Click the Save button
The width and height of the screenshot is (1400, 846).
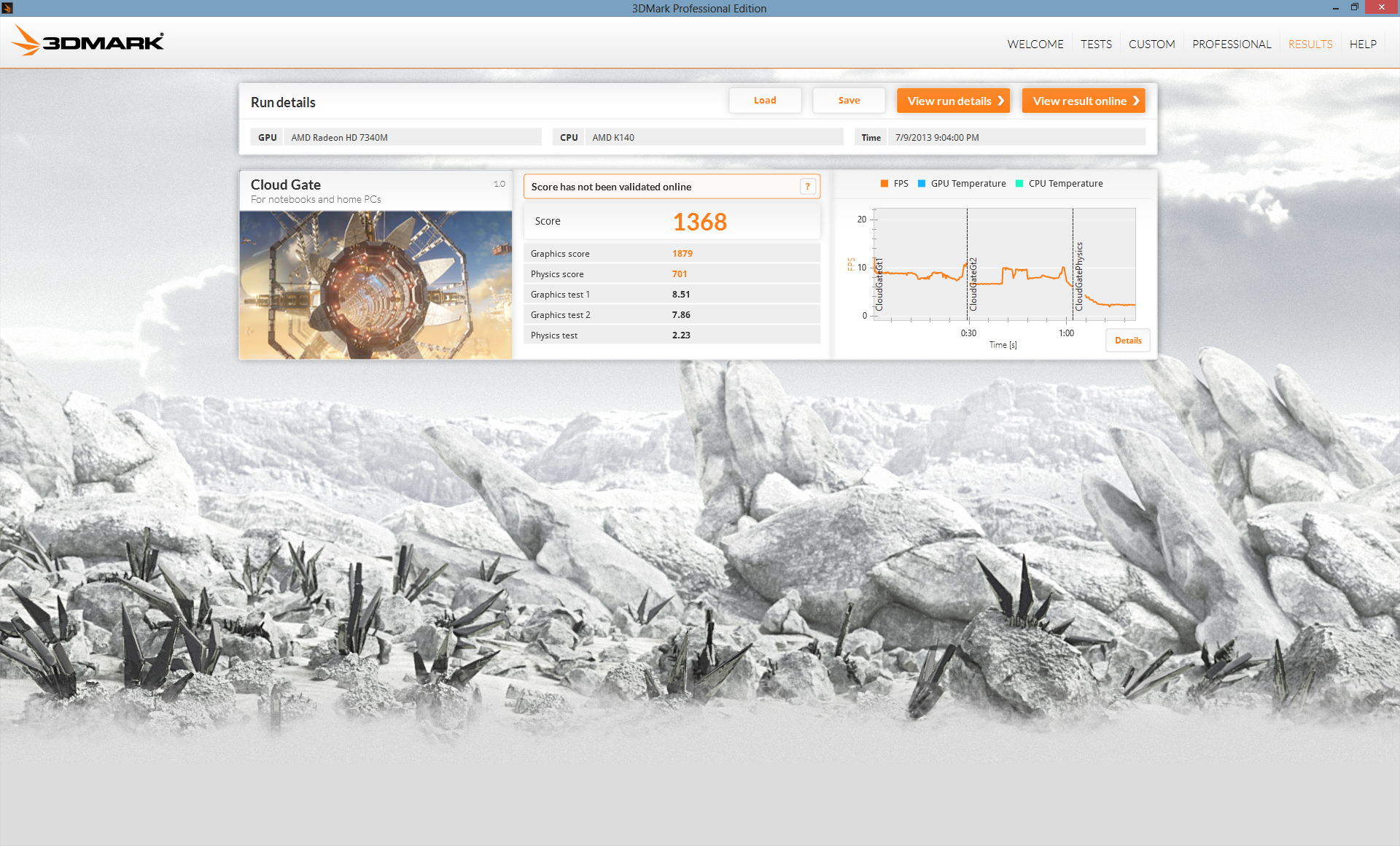(x=849, y=101)
